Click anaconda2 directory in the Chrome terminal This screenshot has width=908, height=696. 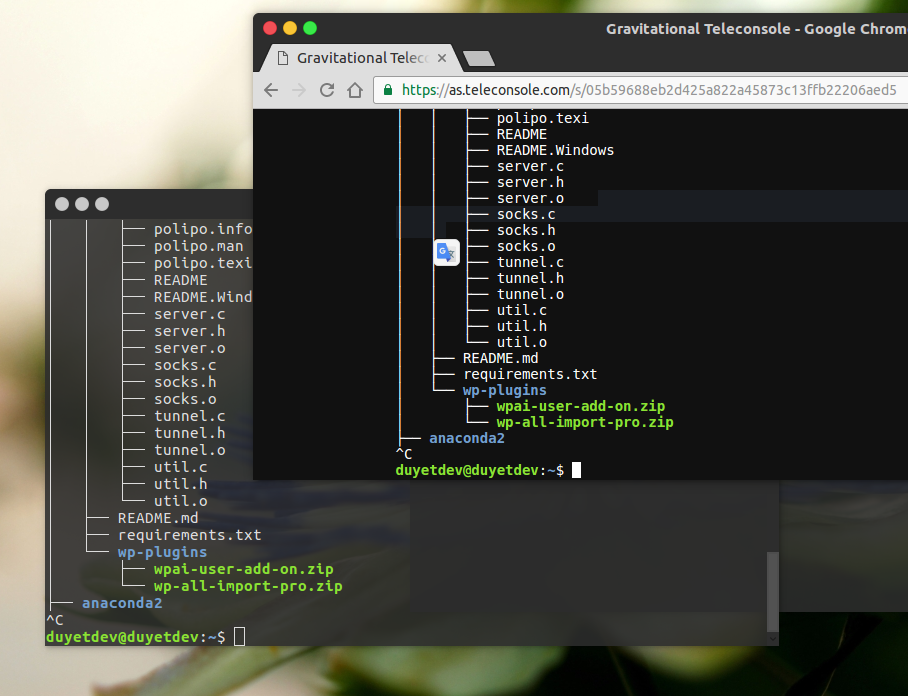coord(467,438)
